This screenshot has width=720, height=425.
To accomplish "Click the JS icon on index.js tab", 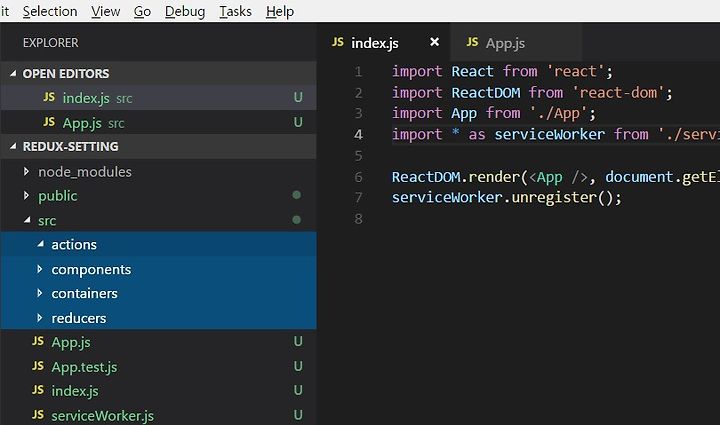I will tap(338, 42).
